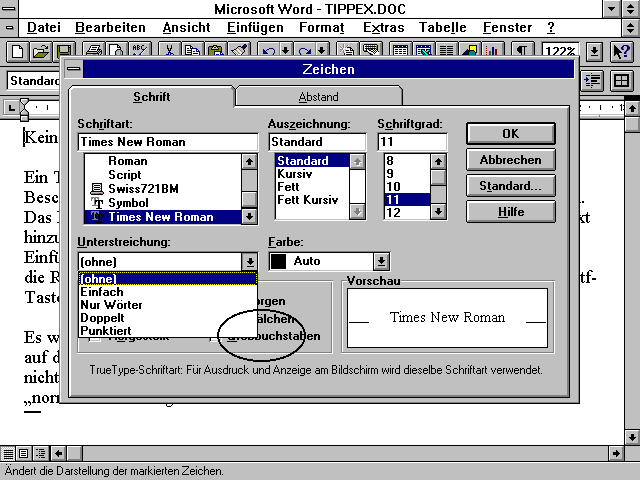Screen dimensions: 640x480
Task: Toggle the Großbuchstaben checkbox
Action: pos(222,336)
